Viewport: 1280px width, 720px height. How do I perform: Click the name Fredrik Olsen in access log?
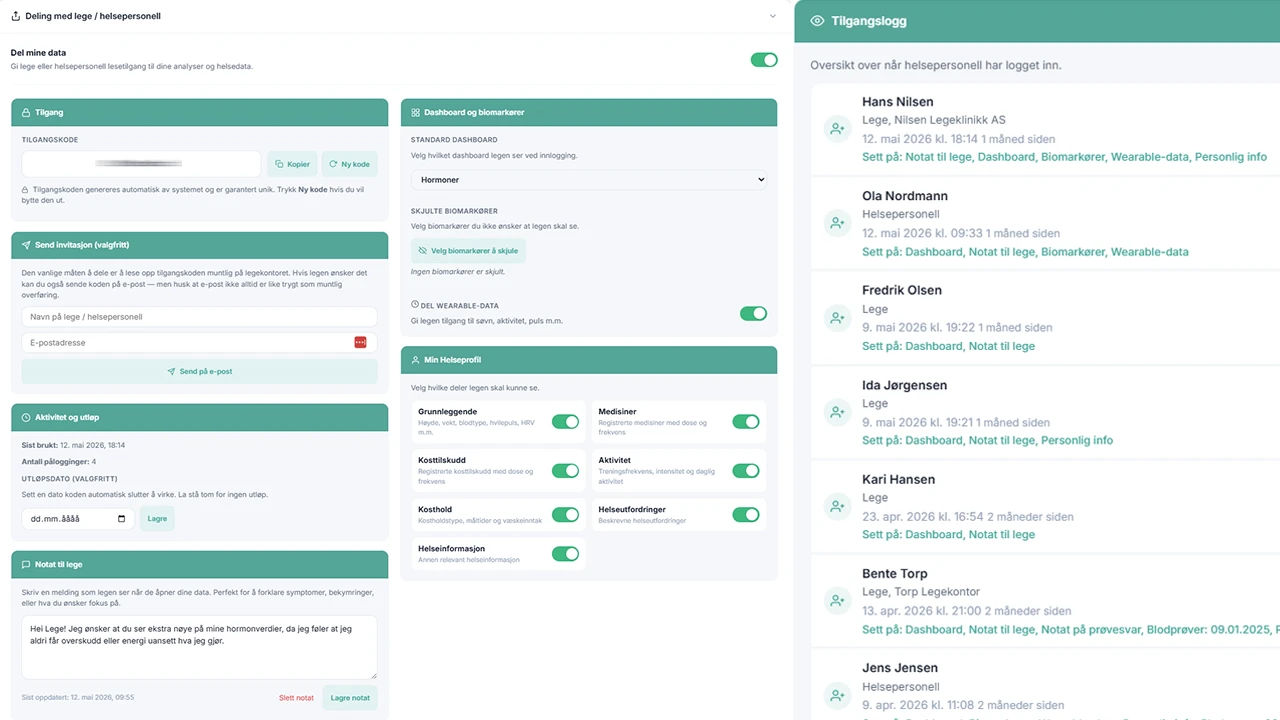pos(902,290)
